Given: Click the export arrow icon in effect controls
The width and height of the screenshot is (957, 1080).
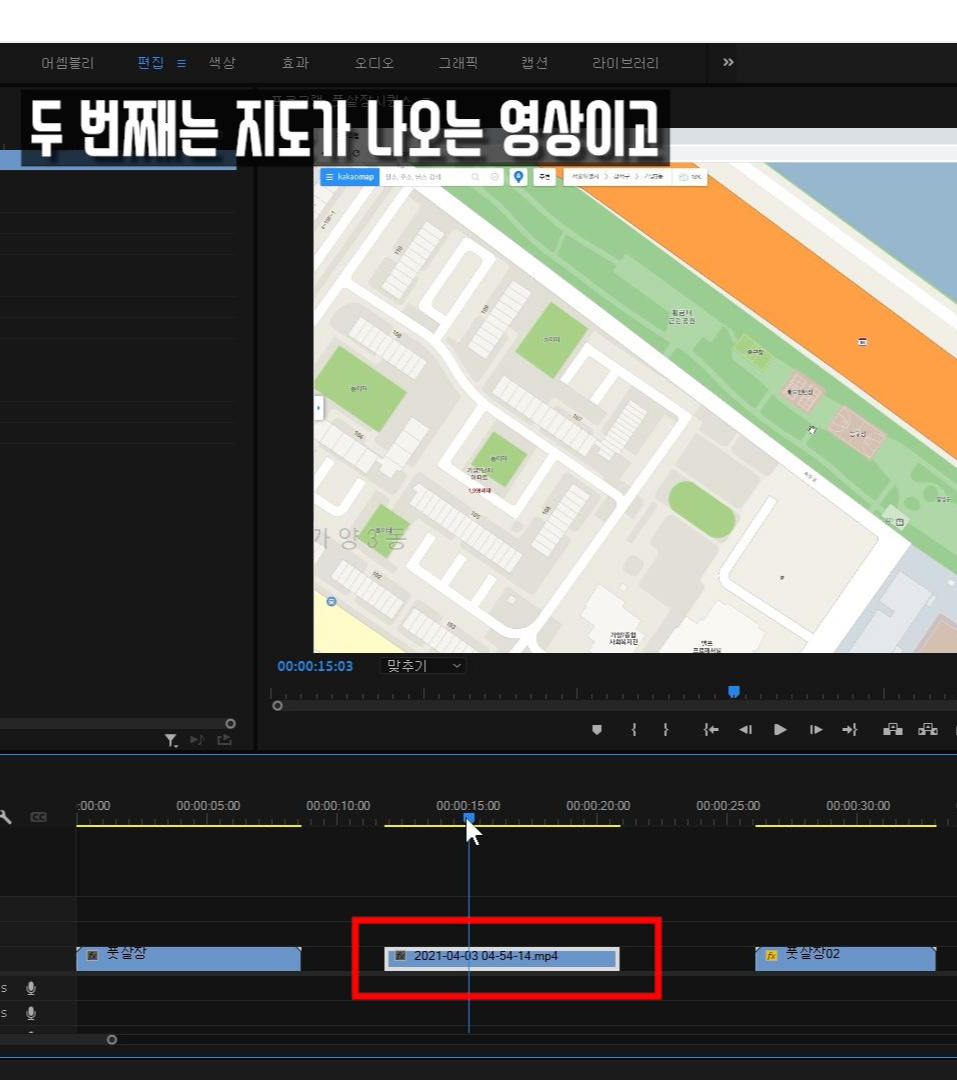Looking at the screenshot, I should coord(225,740).
